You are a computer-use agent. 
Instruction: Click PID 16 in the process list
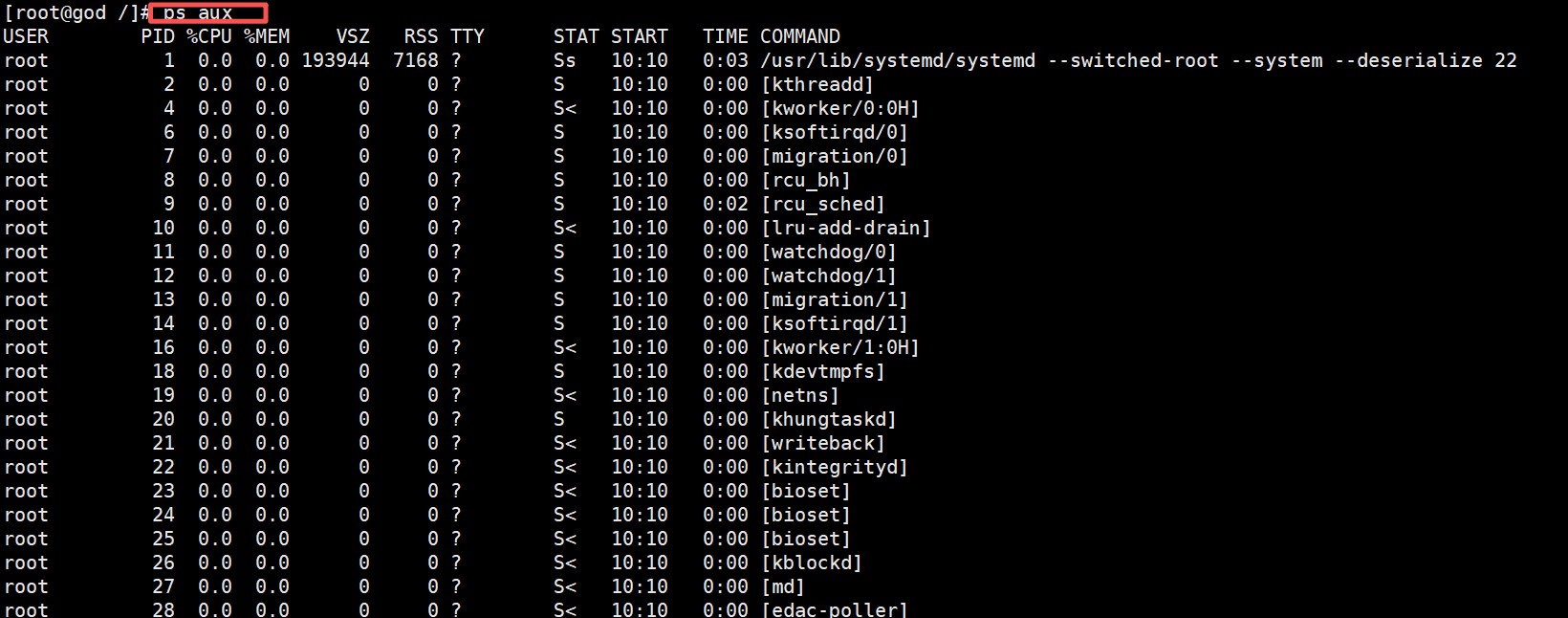click(x=163, y=347)
